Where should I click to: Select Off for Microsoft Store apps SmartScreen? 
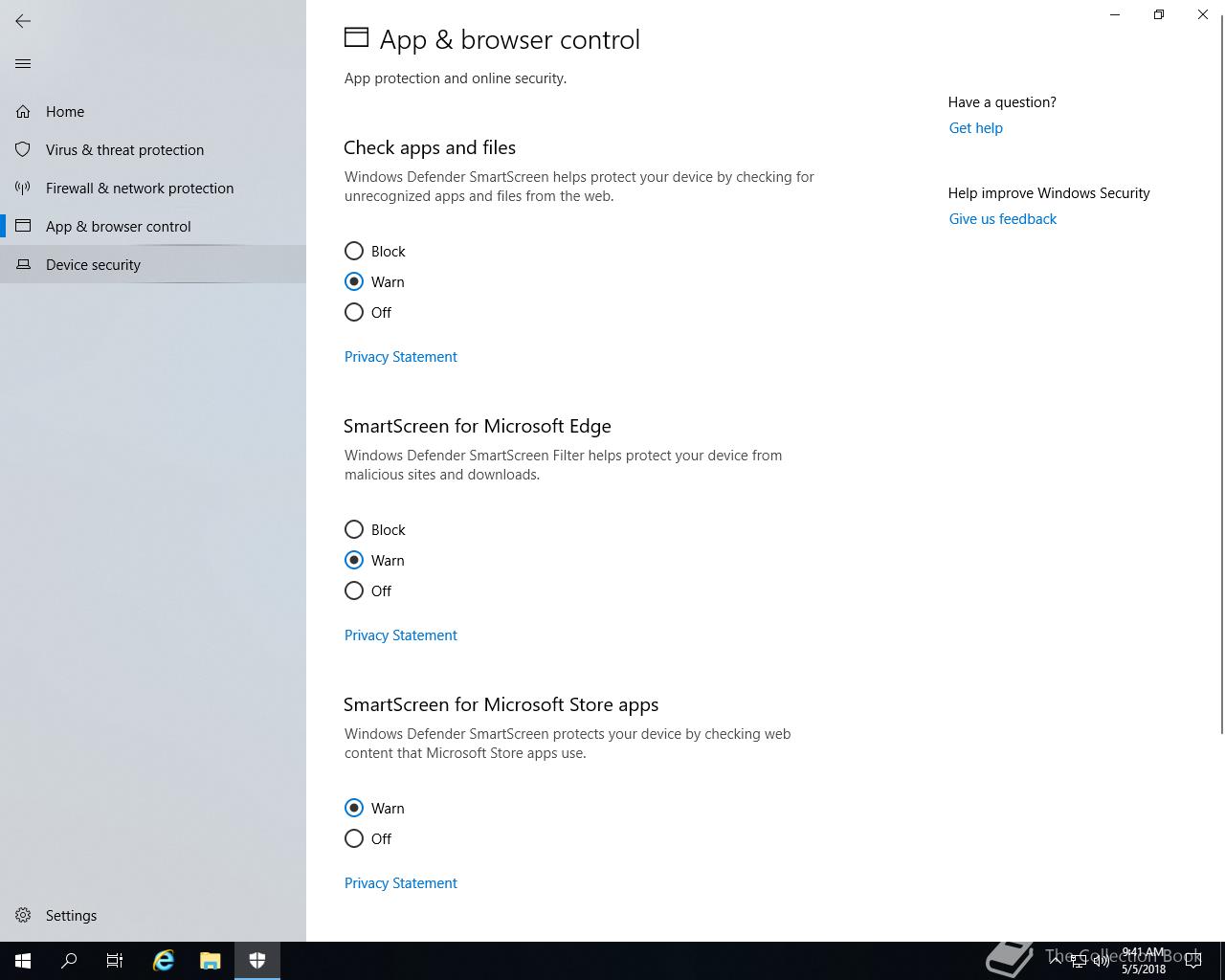[x=354, y=839]
